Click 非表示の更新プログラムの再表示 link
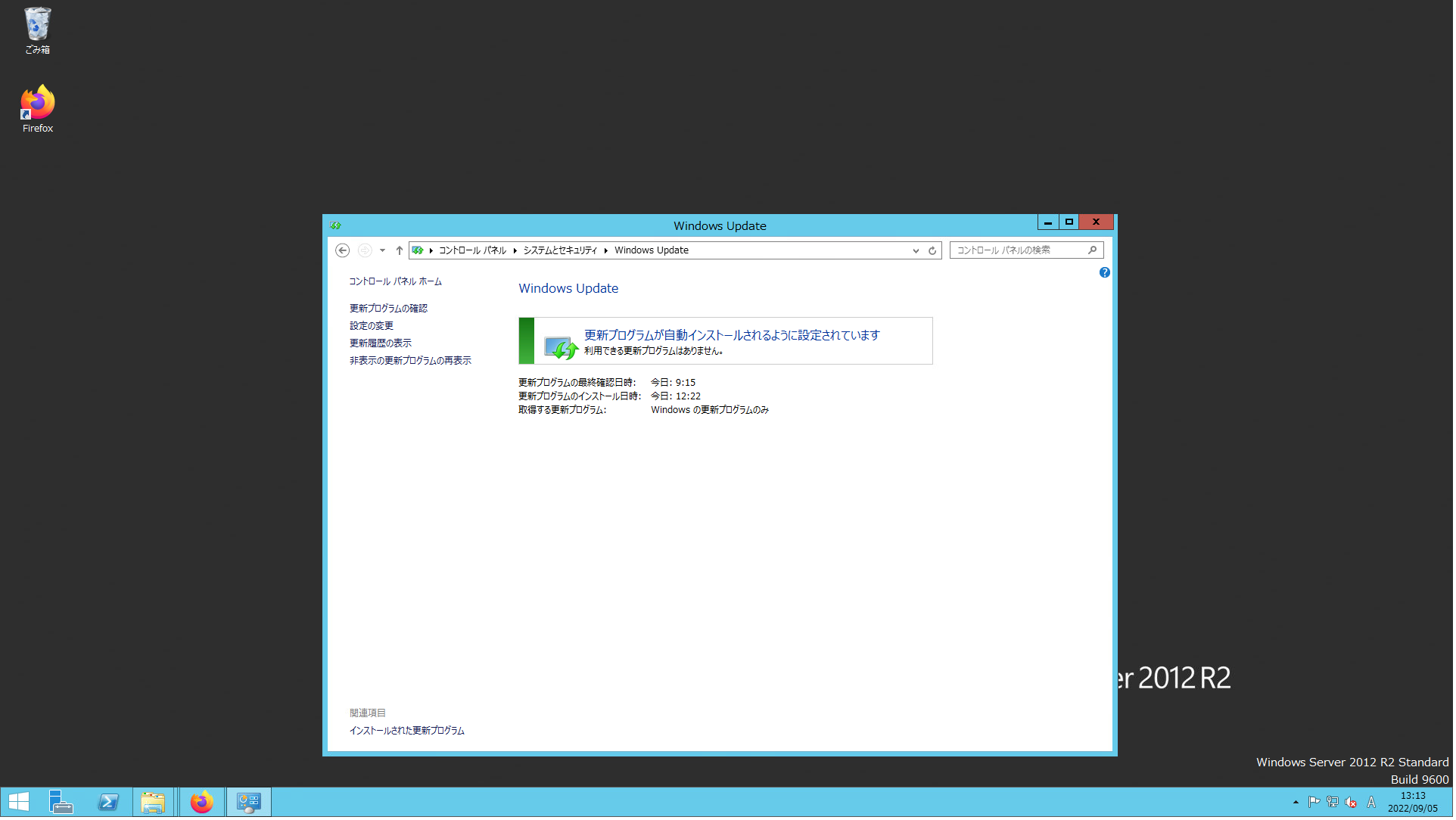 pyautogui.click(x=412, y=362)
